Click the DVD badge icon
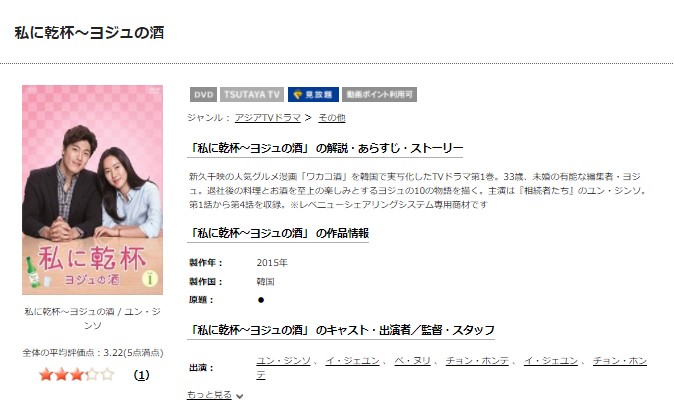Viewport: 674px width, 420px height. pyautogui.click(x=203, y=95)
